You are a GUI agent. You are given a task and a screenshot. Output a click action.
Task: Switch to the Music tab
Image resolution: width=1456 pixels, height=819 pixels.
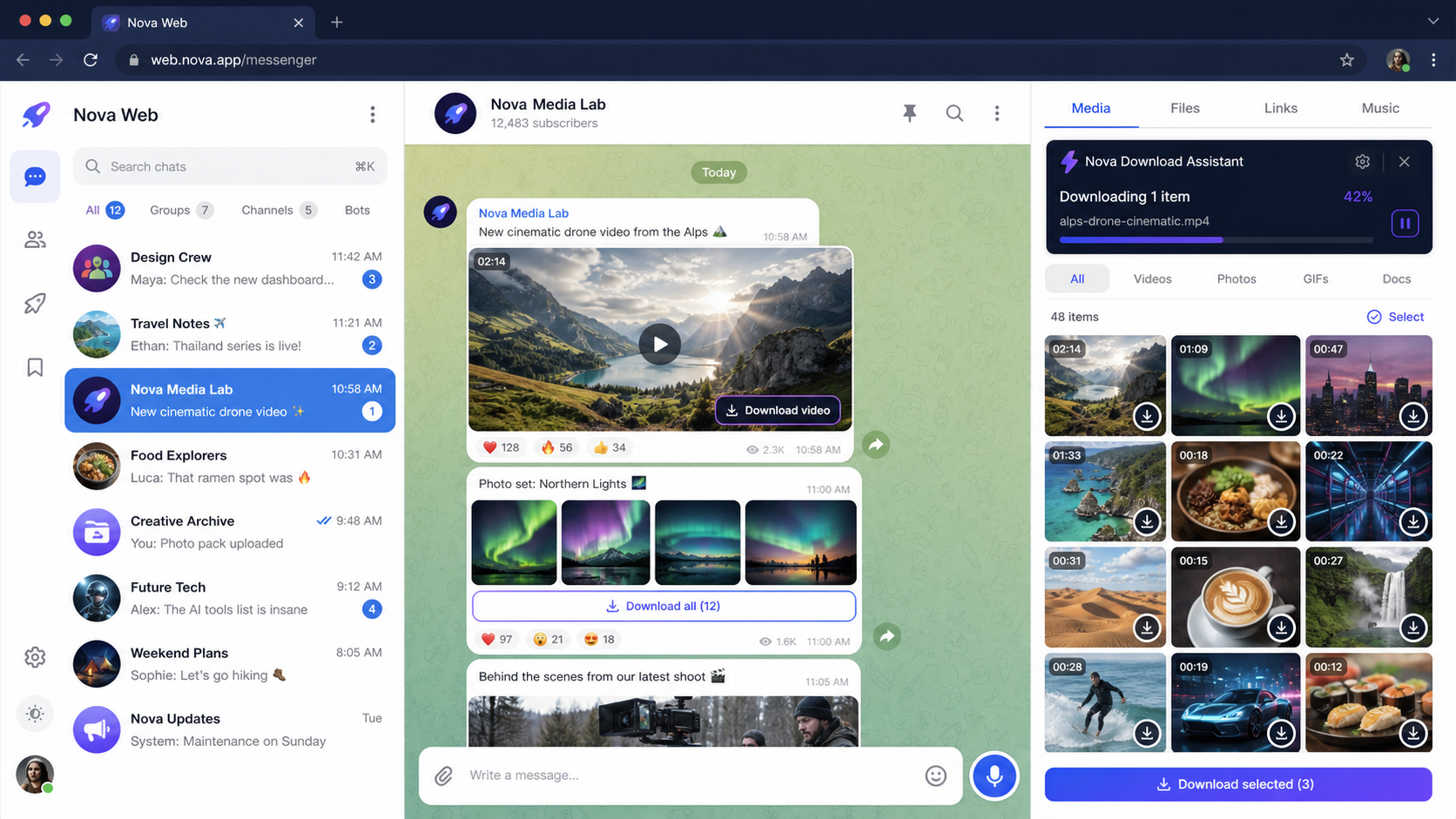click(x=1380, y=108)
